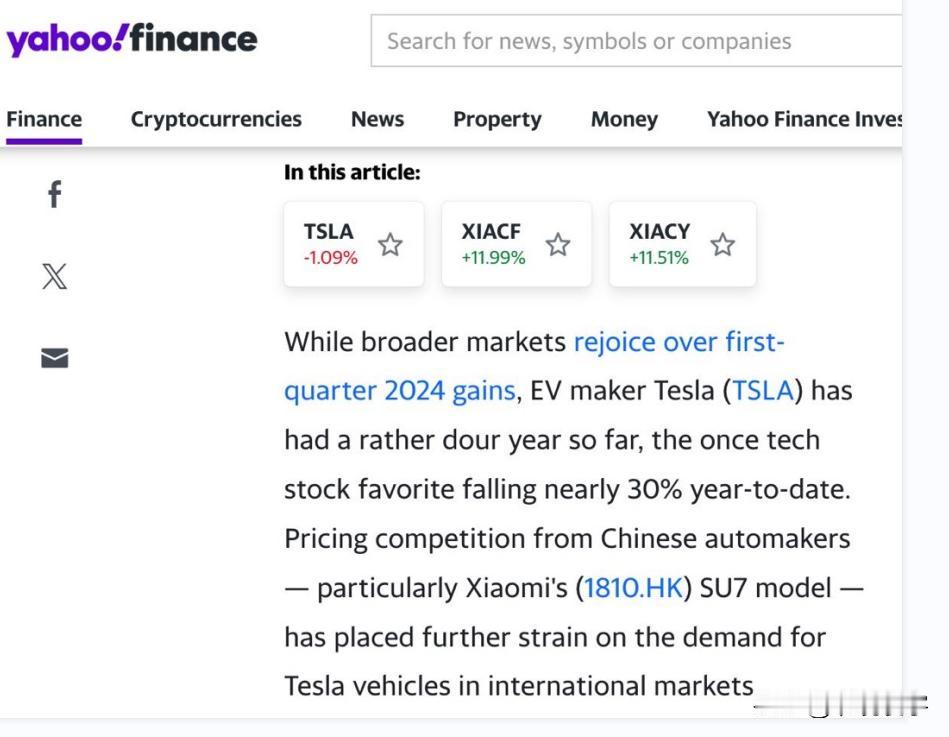
Task: Open the TSLA ticker card
Action: tap(330, 243)
